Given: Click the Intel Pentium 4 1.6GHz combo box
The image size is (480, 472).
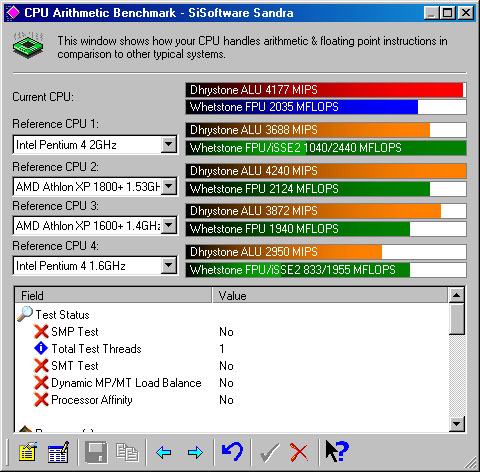Looking at the screenshot, I should pyautogui.click(x=95, y=266).
